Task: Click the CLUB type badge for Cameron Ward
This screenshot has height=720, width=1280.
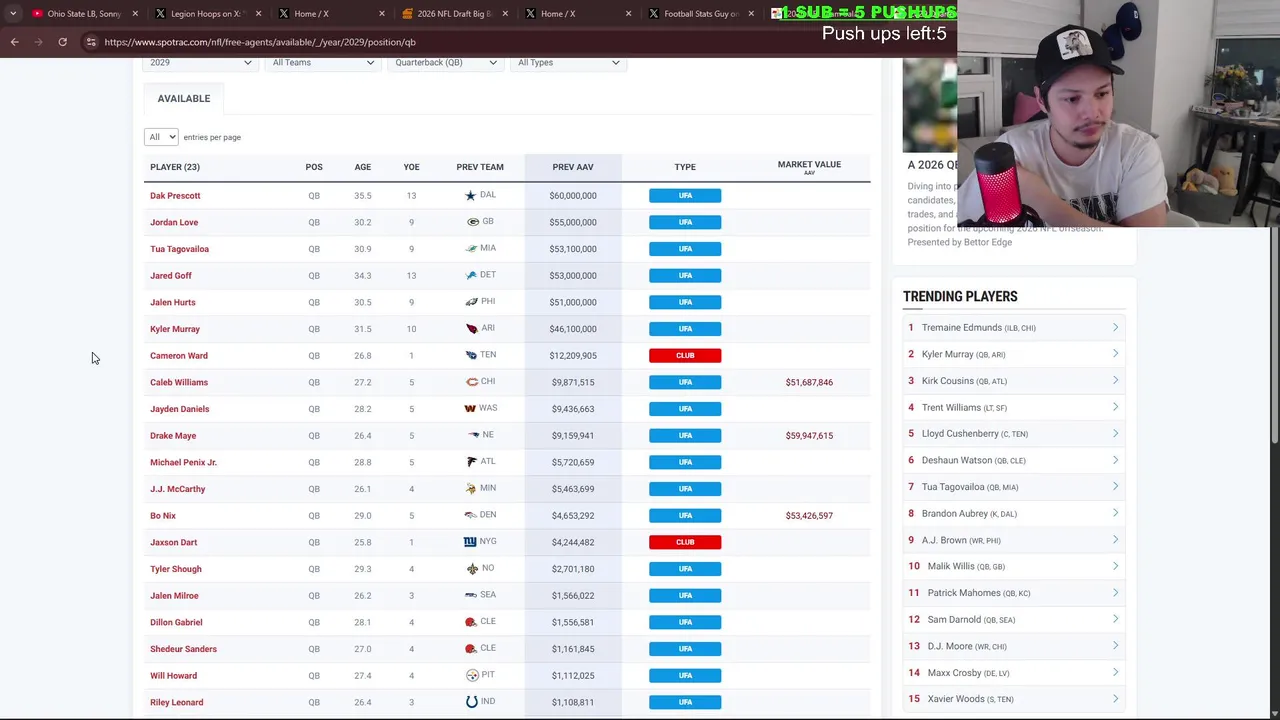Action: coord(685,355)
